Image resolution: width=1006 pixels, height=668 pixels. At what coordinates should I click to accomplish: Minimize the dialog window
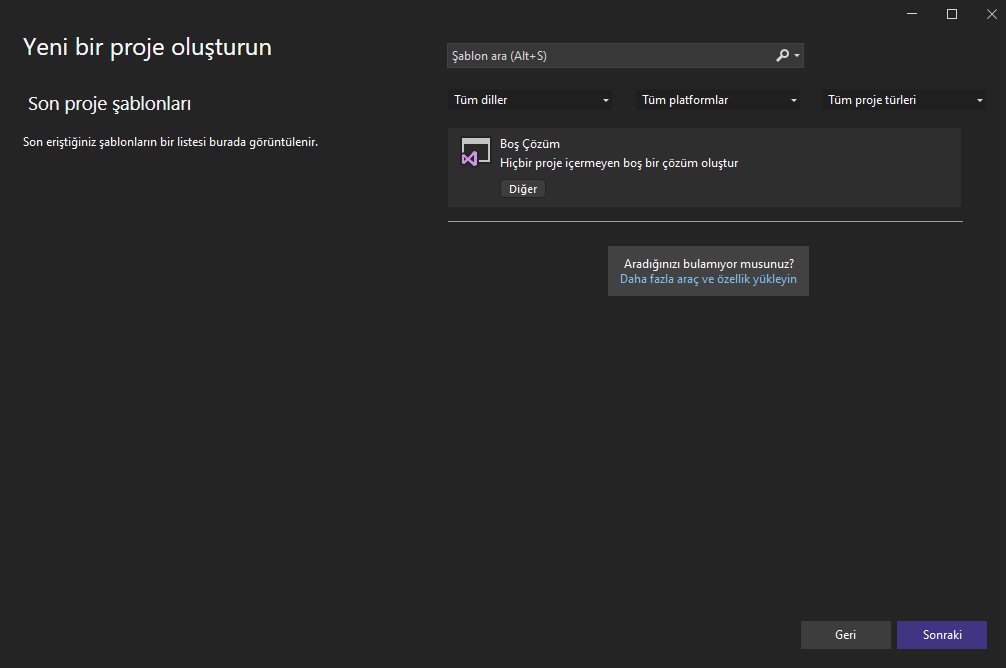(912, 13)
